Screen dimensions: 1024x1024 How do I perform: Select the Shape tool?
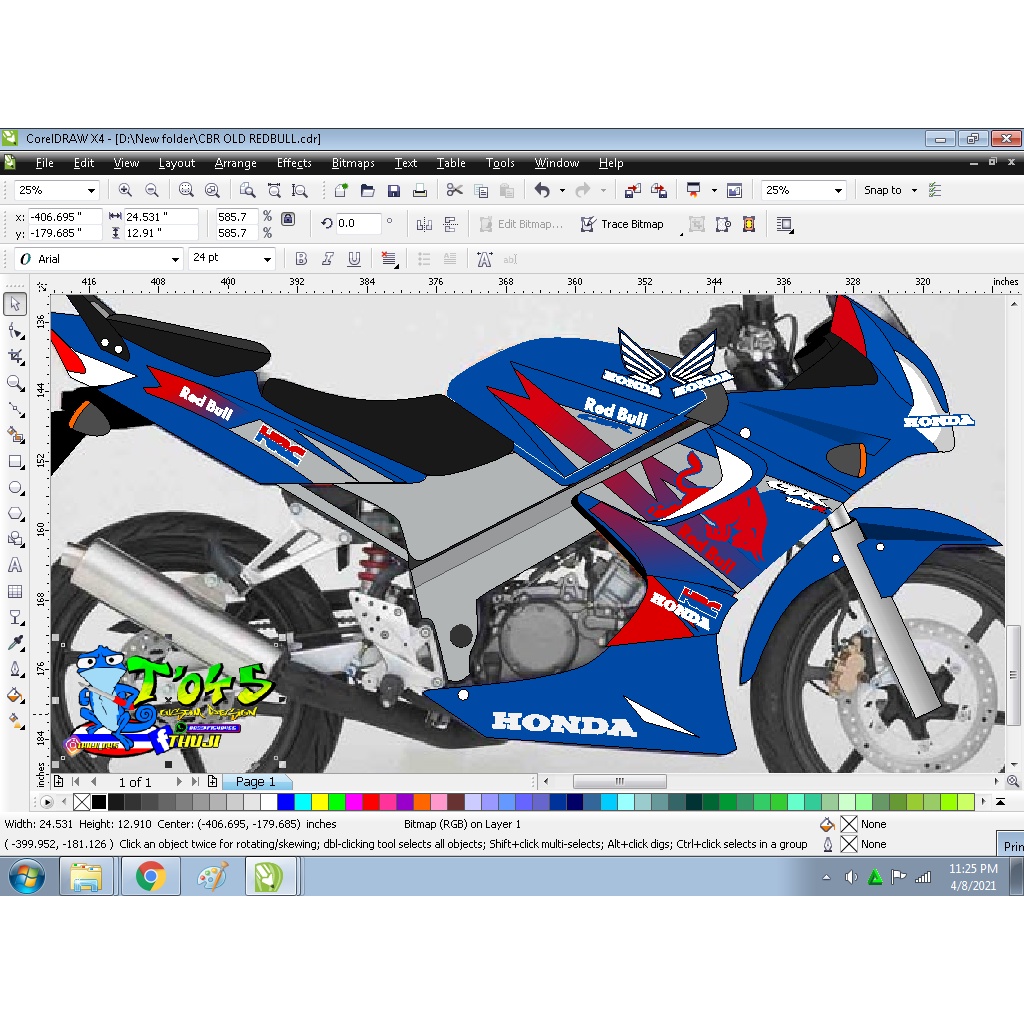click(15, 331)
